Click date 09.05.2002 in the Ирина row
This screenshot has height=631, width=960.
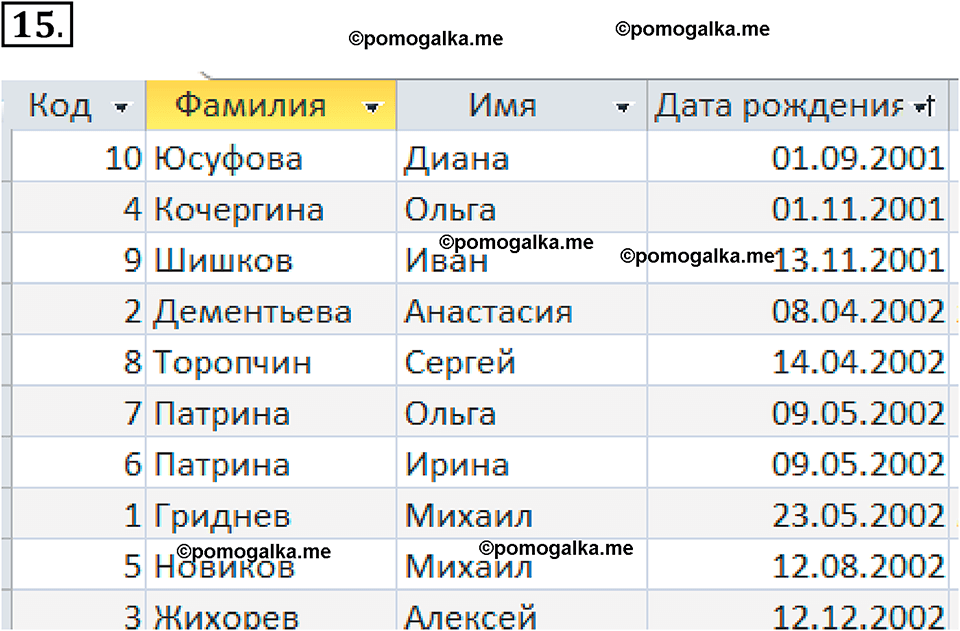pos(798,462)
